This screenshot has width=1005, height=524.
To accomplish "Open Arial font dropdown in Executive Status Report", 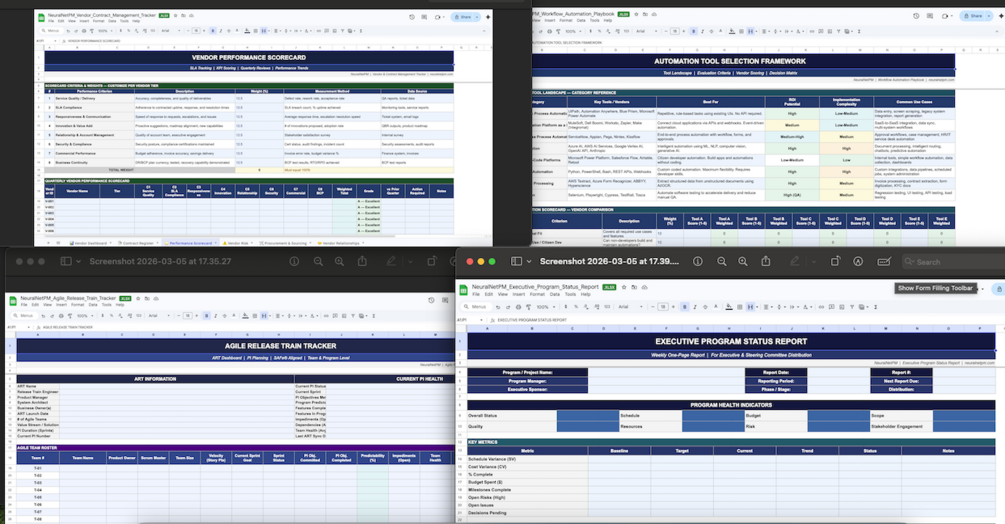I will pos(631,307).
